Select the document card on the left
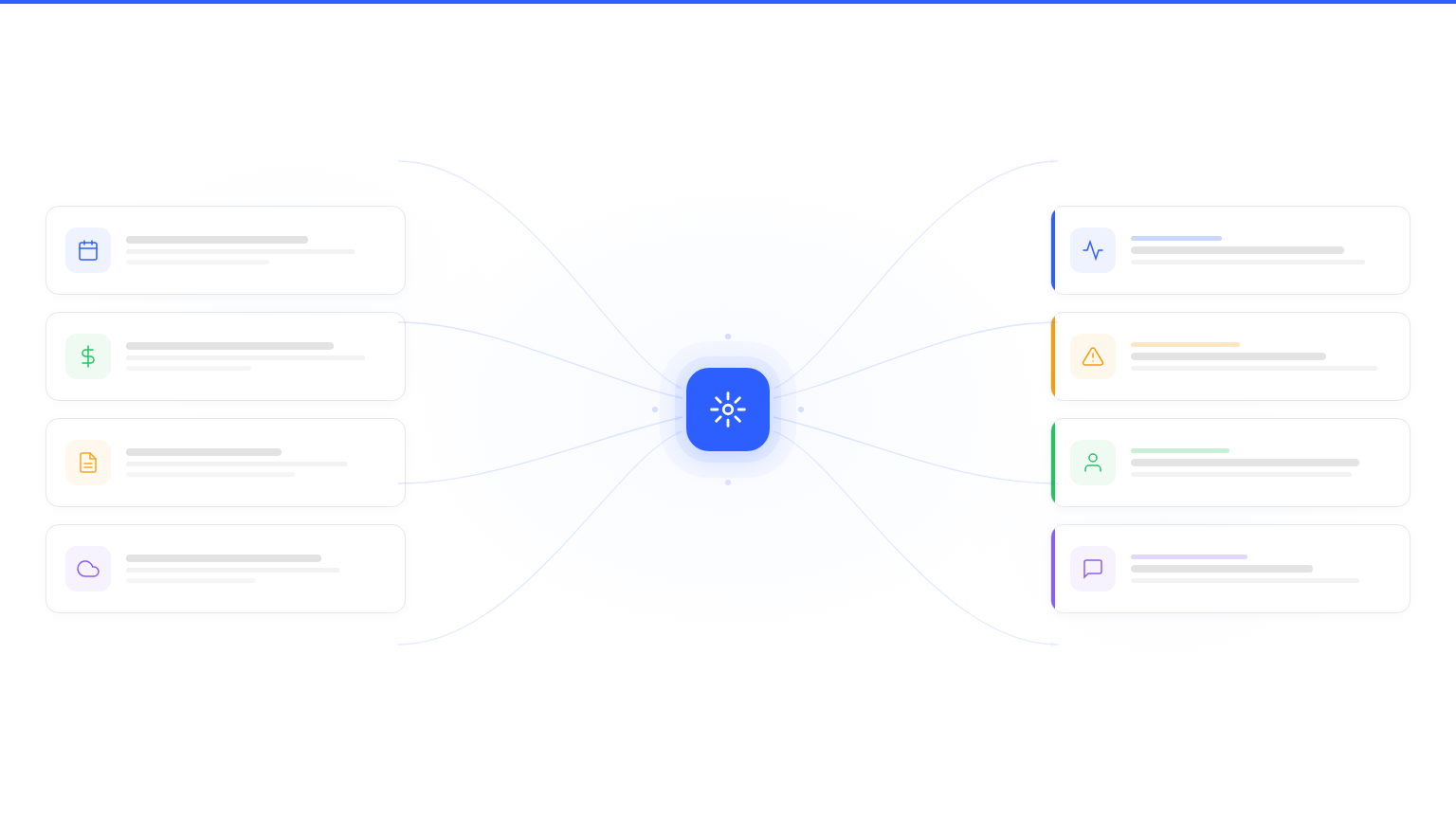This screenshot has height=819, width=1456. point(225,463)
